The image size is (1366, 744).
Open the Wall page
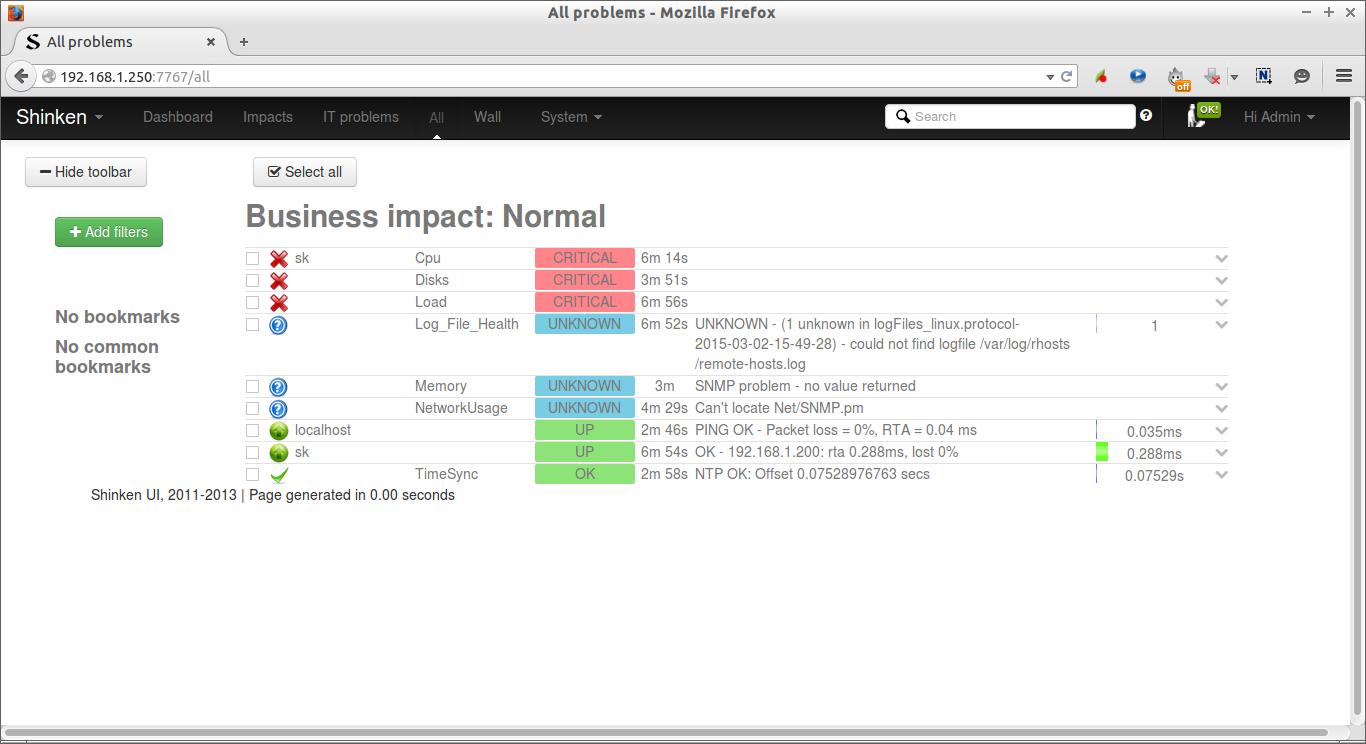[x=488, y=117]
